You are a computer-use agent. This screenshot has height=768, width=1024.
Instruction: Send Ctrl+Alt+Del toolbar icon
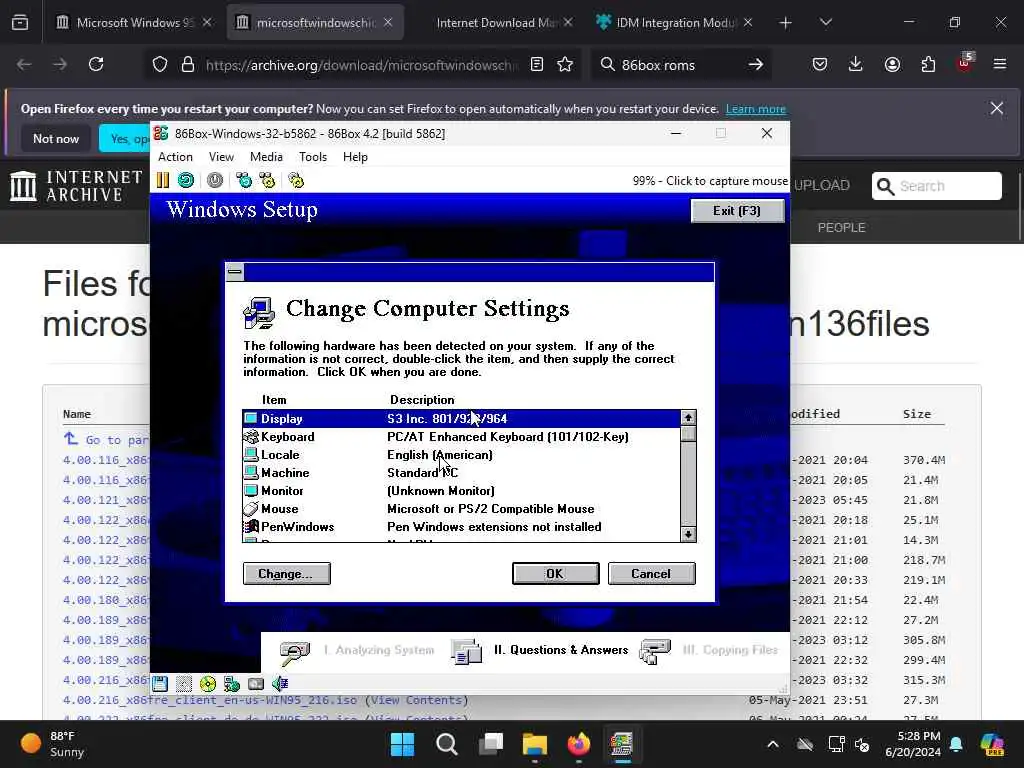coord(244,180)
